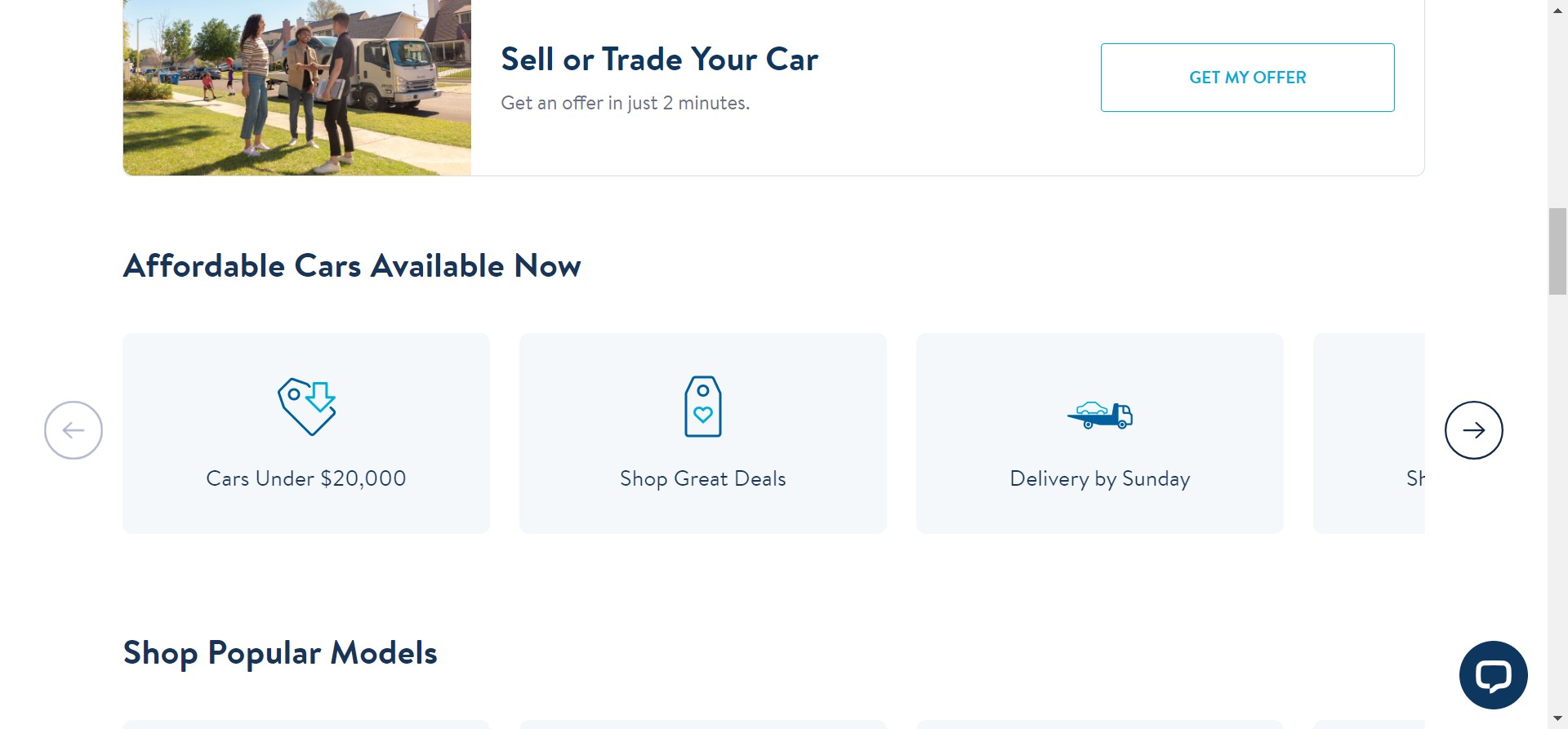Click the partially visible fourth category card

click(x=1369, y=433)
